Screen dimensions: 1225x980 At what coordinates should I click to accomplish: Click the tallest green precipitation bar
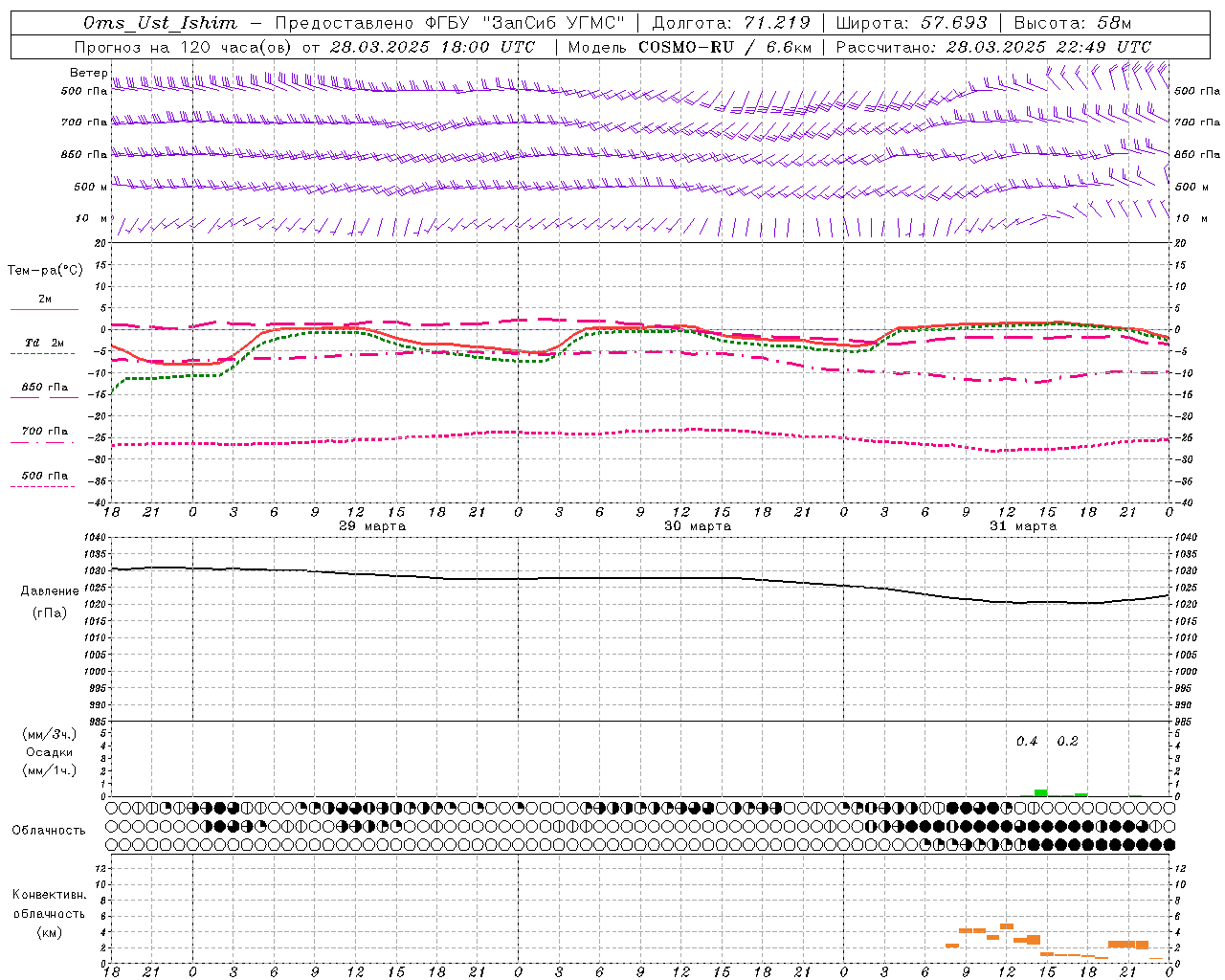1040,792
